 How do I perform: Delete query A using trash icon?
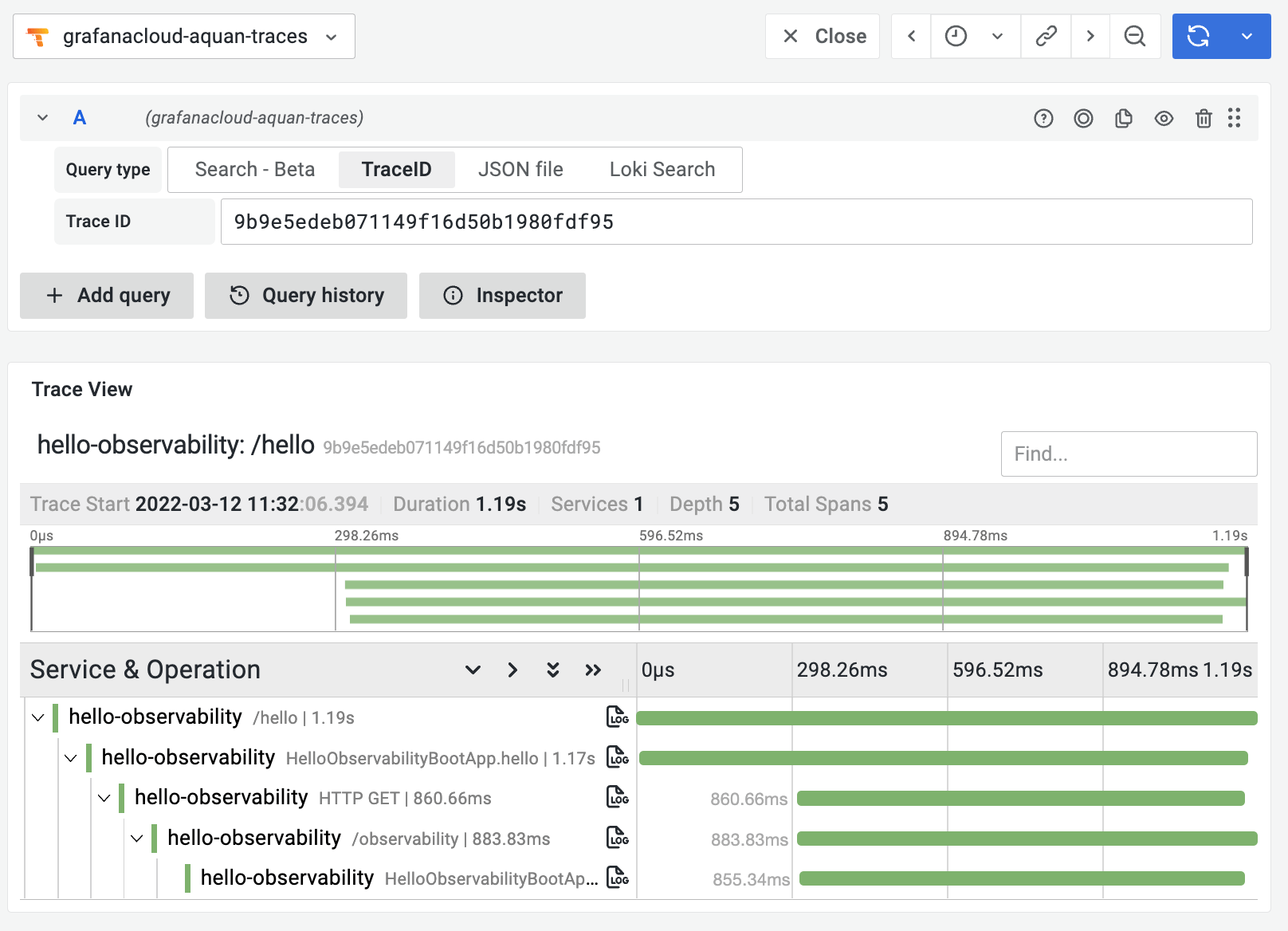[1204, 118]
